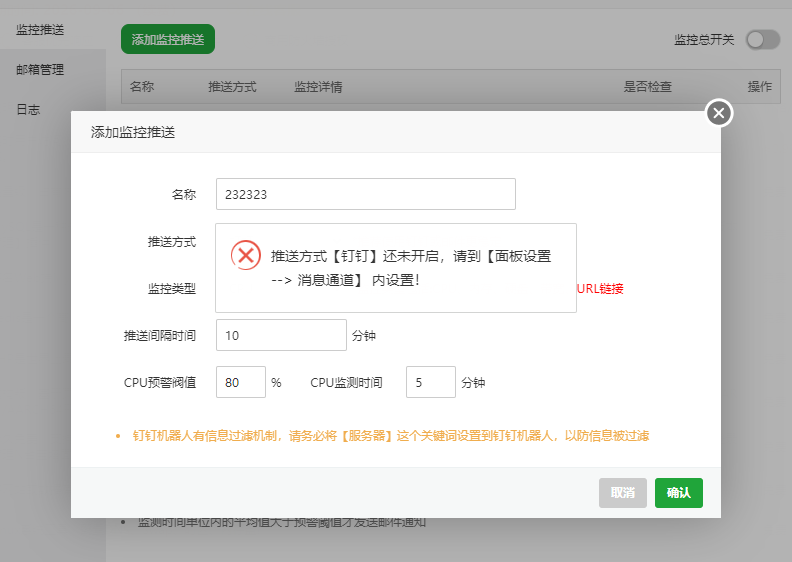Click the 名称 column header

pos(142,87)
